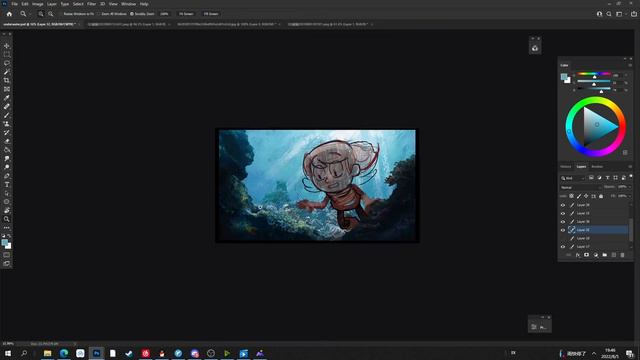Select the Smudge tool

(7, 158)
